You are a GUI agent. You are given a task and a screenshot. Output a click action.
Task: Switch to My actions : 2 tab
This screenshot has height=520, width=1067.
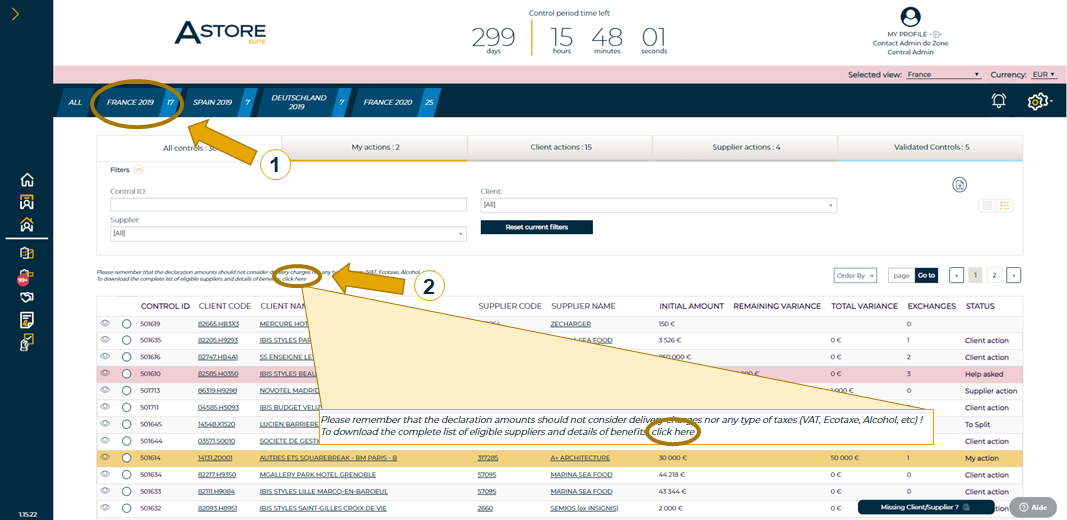click(x=375, y=147)
